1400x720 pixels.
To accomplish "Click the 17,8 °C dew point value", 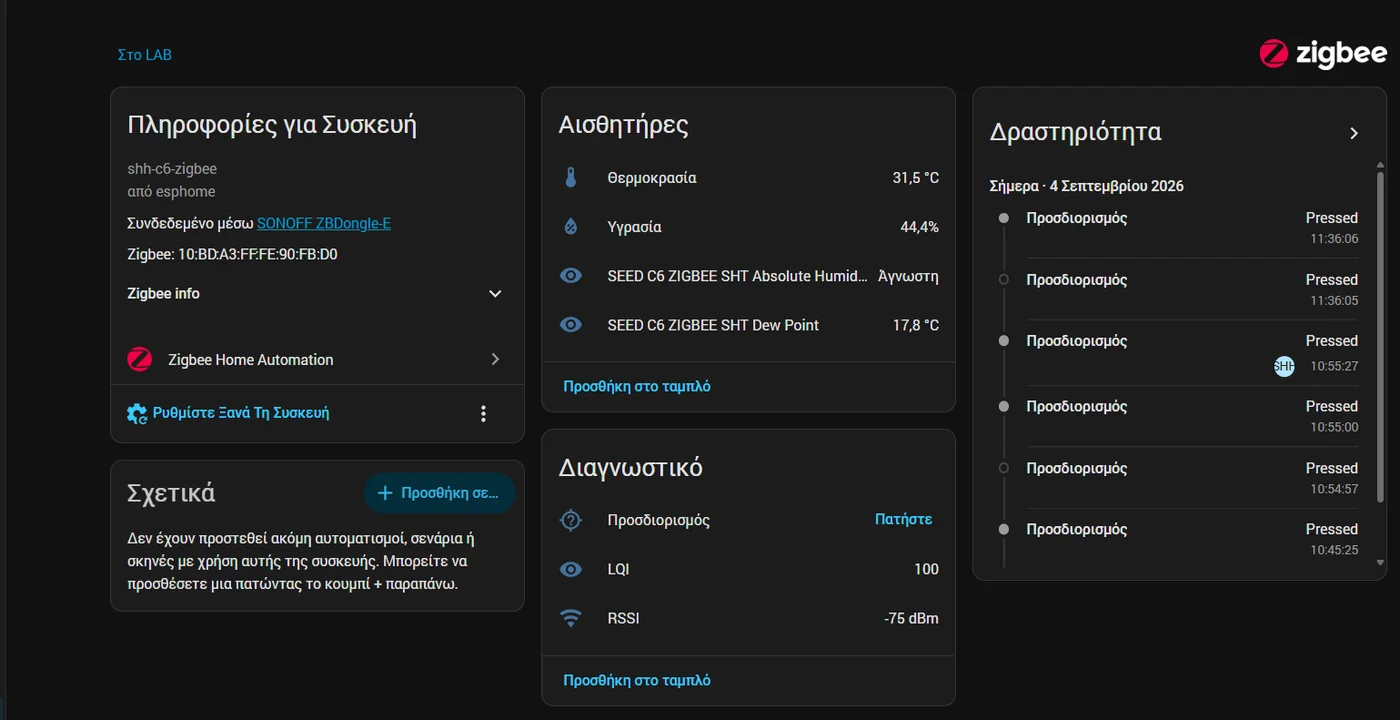I will point(916,325).
